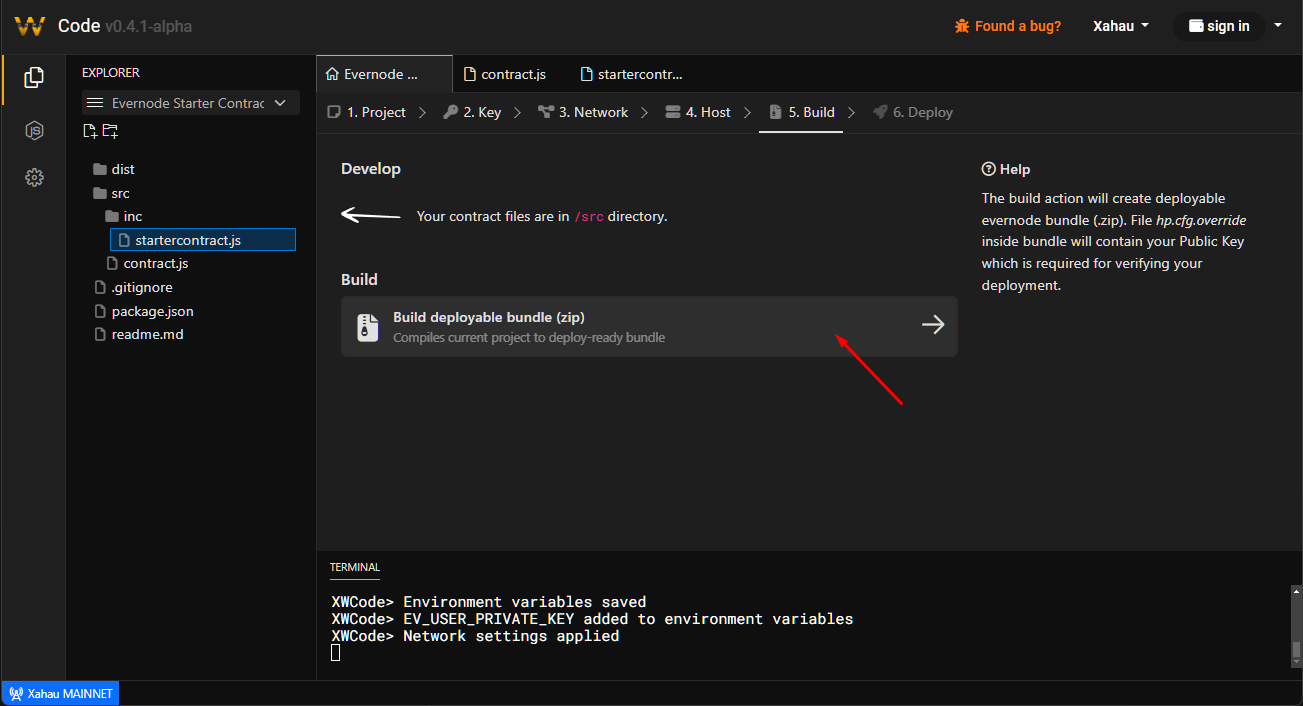Click the XWCode logo
The height and width of the screenshot is (706, 1303).
(x=30, y=27)
